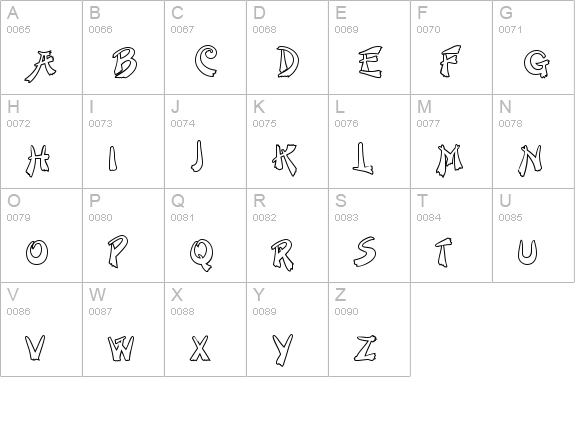Click the letter U glyph preview

click(x=527, y=252)
